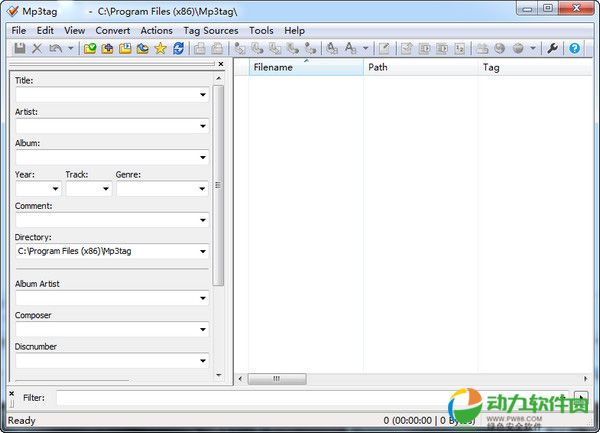Sort by the Tag column header

[x=535, y=67]
